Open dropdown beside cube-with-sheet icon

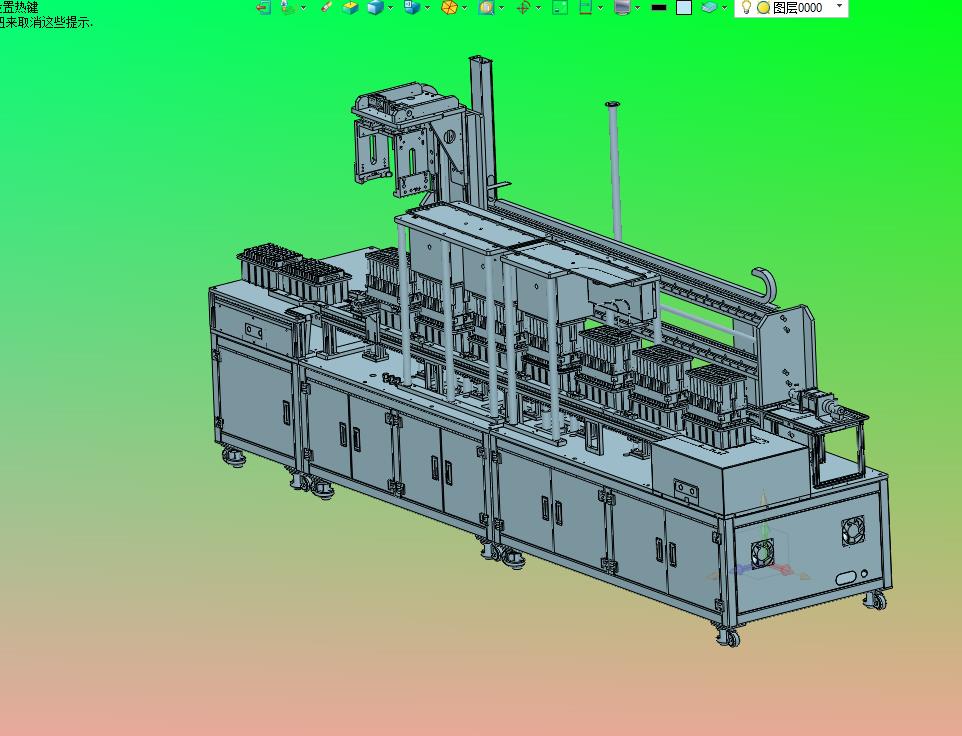pyautogui.click(x=427, y=8)
